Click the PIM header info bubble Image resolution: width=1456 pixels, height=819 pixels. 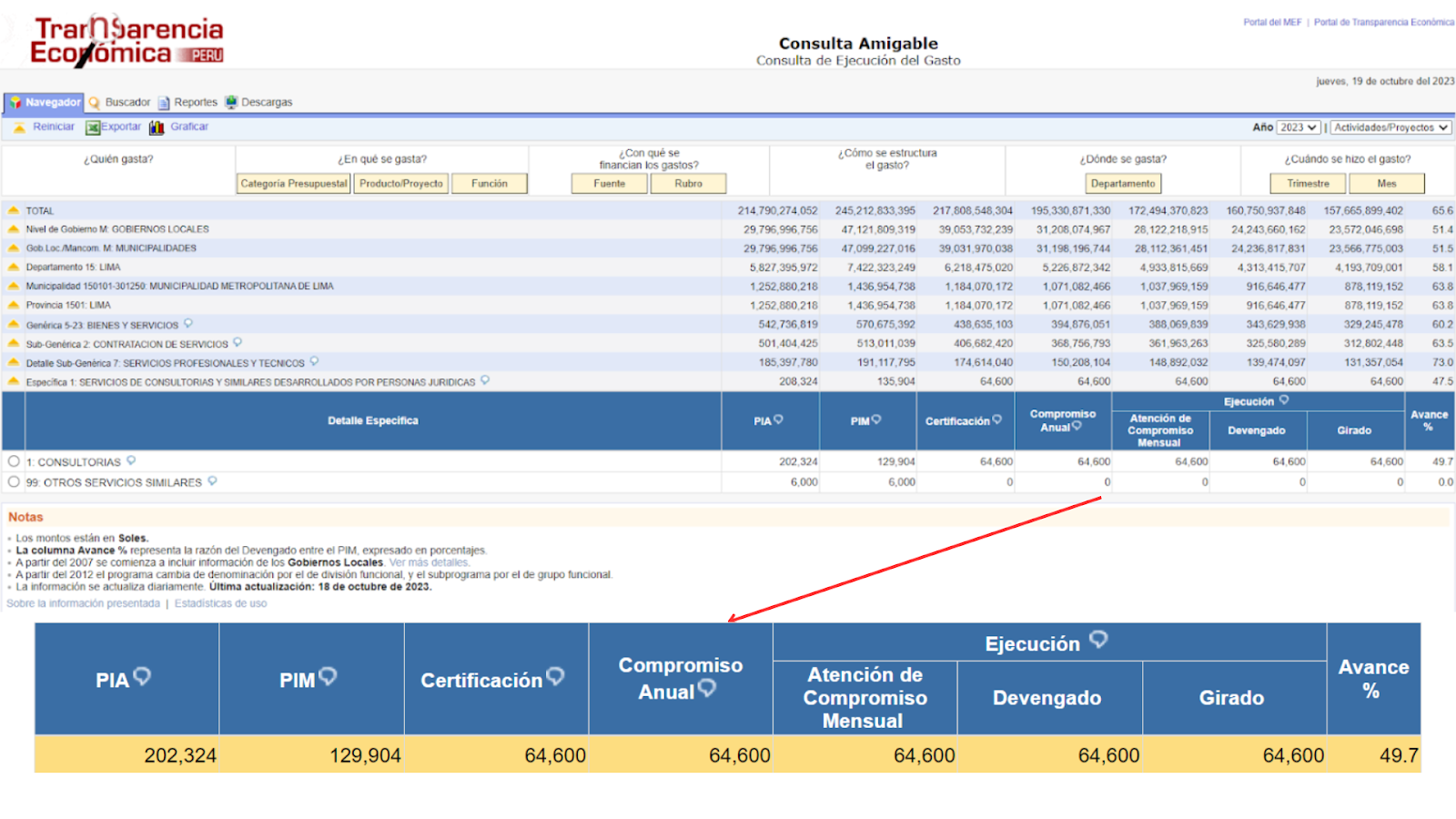tap(876, 420)
